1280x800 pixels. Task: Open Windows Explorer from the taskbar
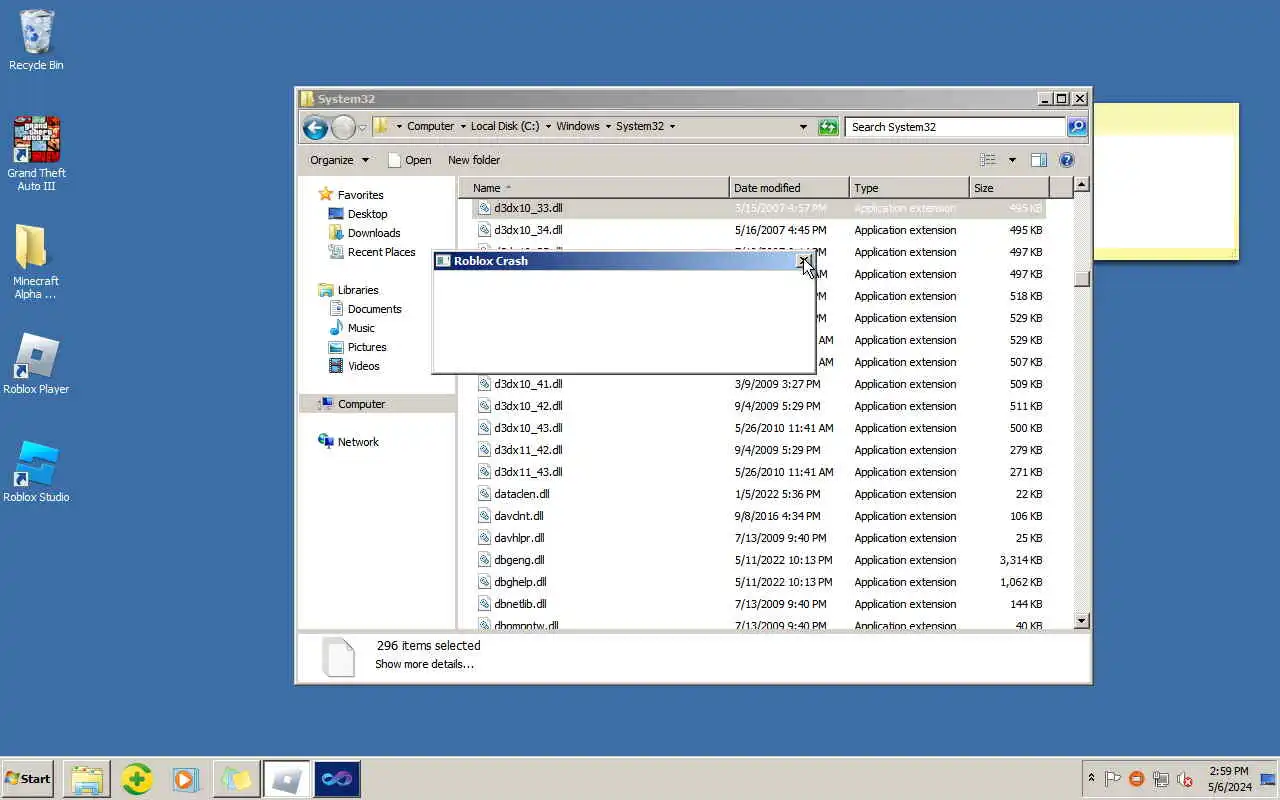click(87, 779)
